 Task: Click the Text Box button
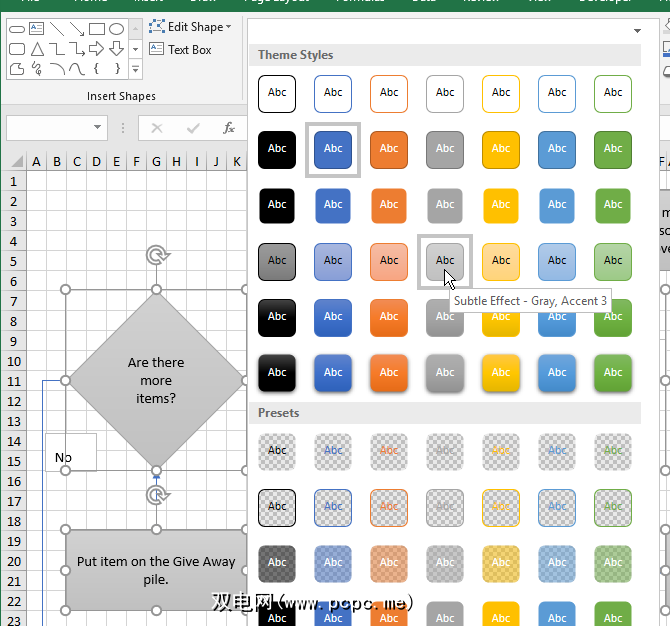tap(180, 50)
